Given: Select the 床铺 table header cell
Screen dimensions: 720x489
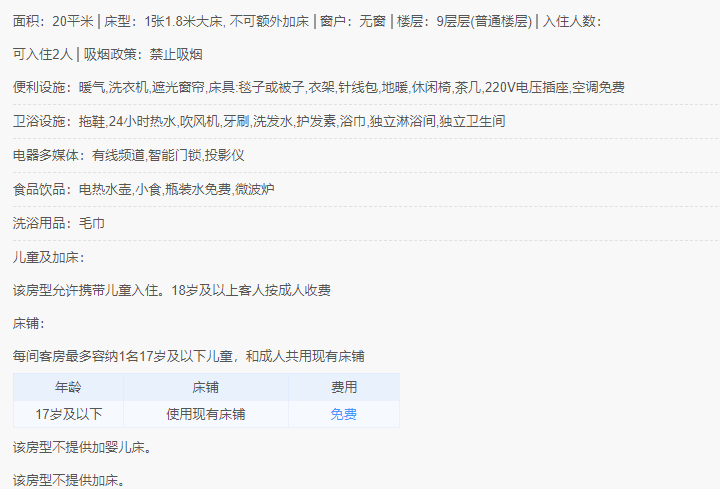Looking at the screenshot, I should 206,387.
